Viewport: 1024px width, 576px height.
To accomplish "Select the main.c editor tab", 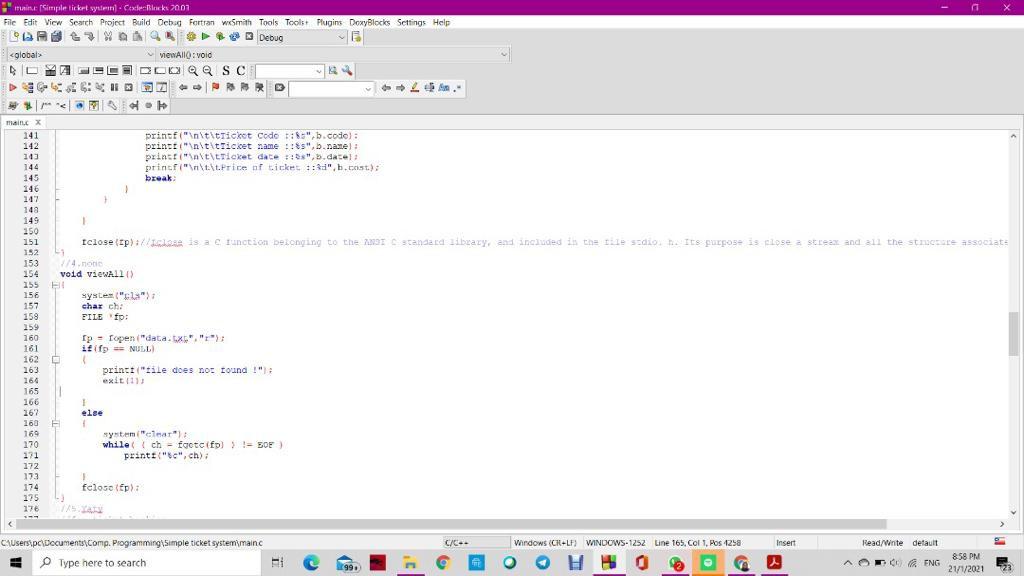I will [x=18, y=122].
